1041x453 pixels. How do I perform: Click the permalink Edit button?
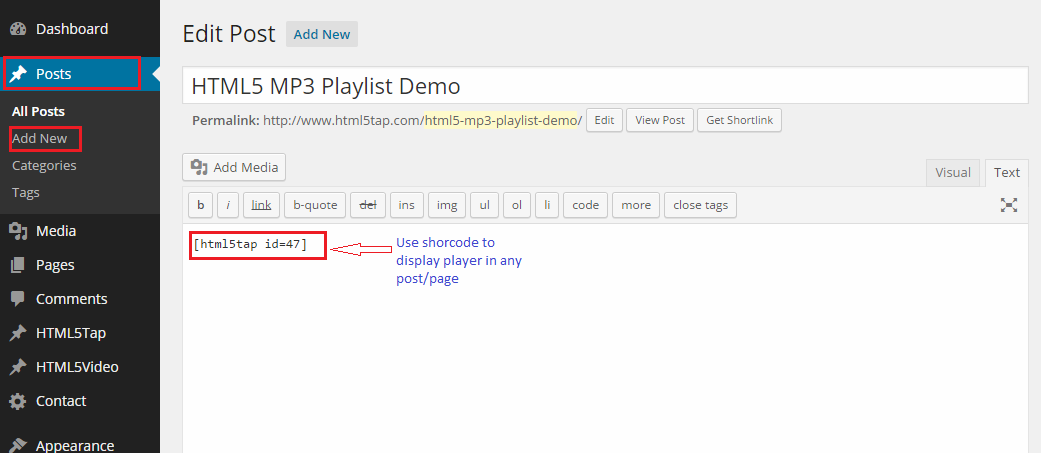[604, 120]
